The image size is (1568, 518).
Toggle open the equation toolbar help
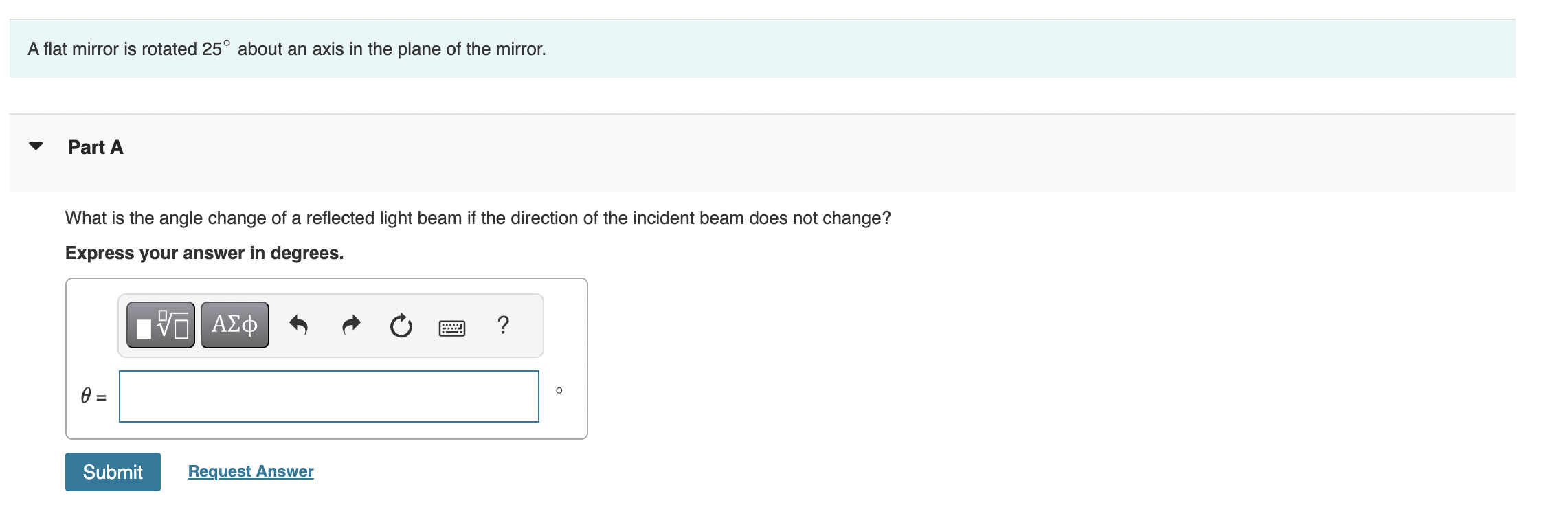pyautogui.click(x=503, y=325)
